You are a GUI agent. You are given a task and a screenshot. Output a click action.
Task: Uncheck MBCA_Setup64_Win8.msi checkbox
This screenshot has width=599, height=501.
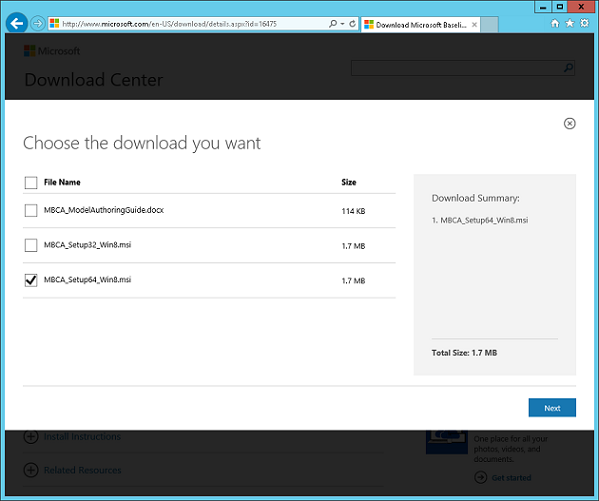[31, 280]
